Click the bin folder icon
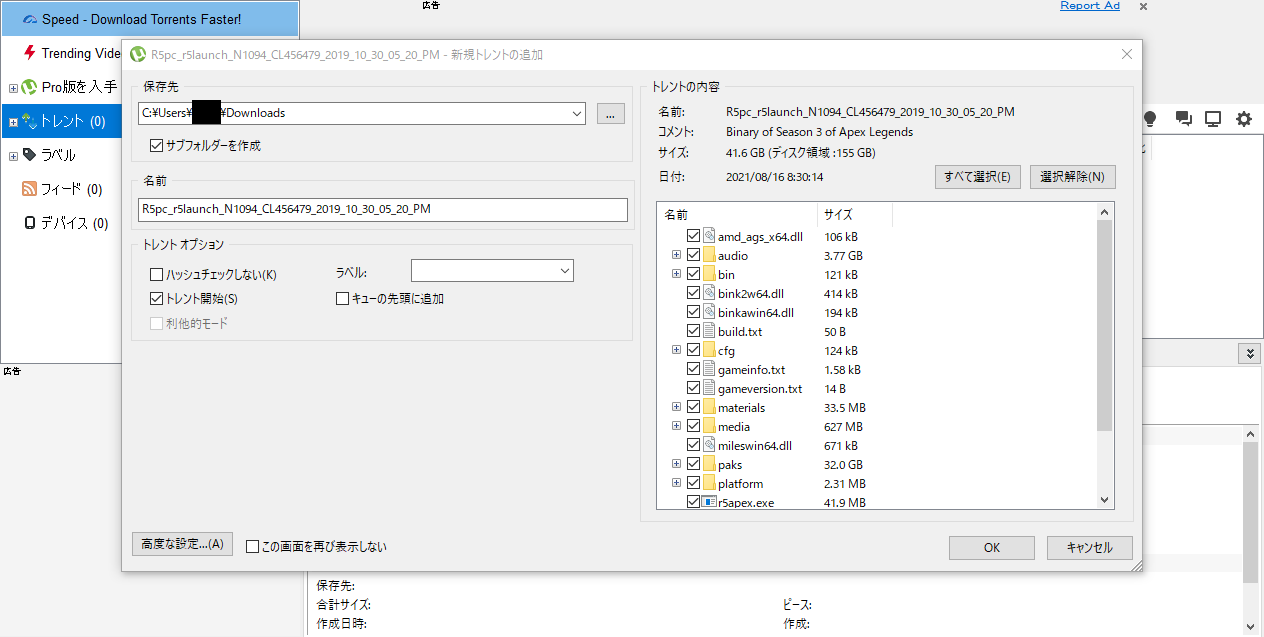 [x=709, y=274]
